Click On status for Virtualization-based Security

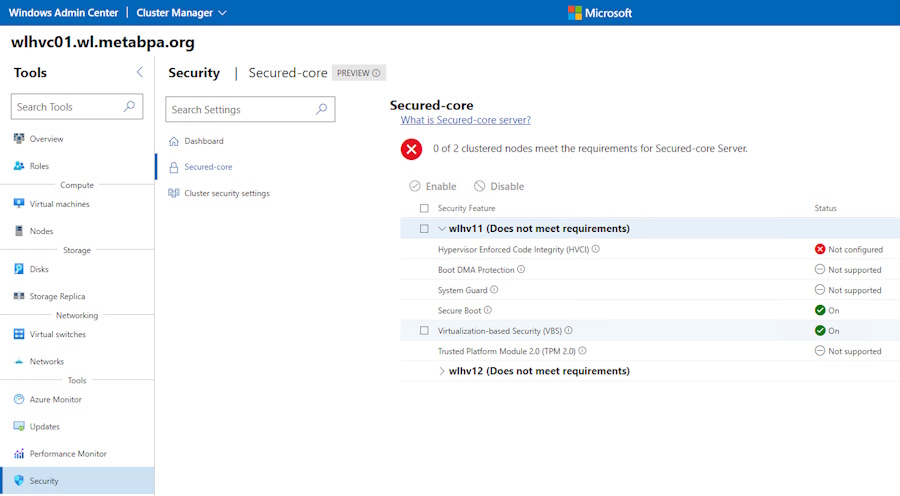827,331
